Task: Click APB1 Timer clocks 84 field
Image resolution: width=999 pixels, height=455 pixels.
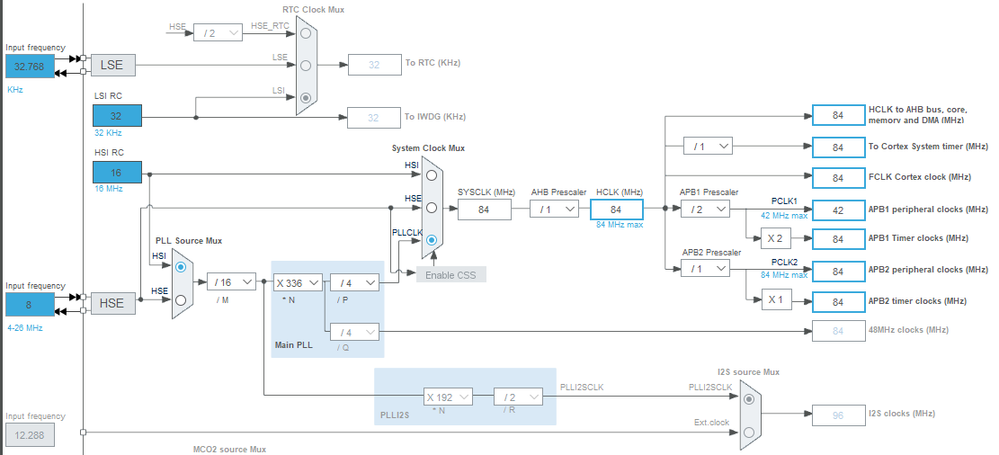Action: (838, 239)
